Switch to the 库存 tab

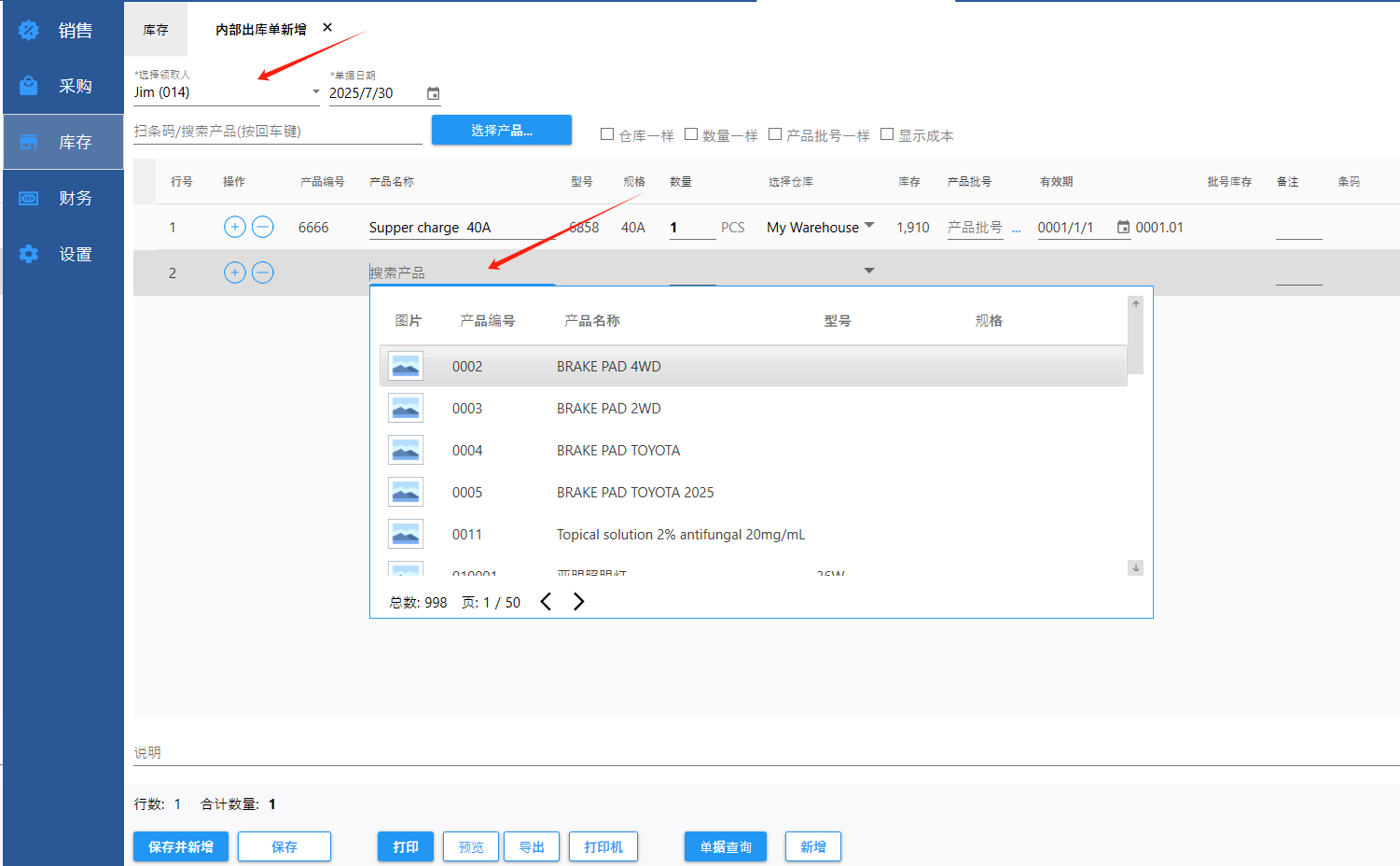[x=156, y=30]
